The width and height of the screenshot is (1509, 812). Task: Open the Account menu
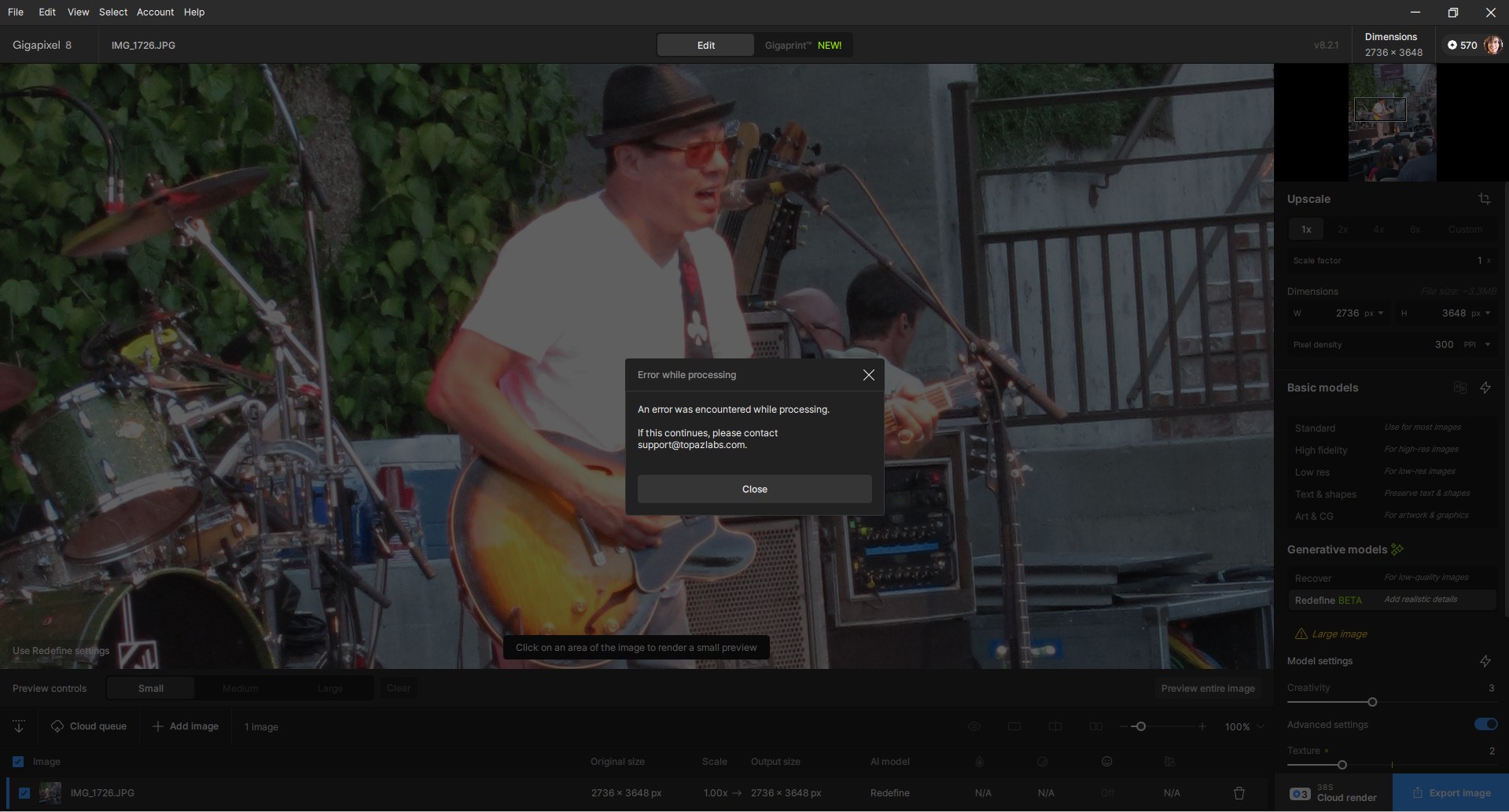[155, 12]
